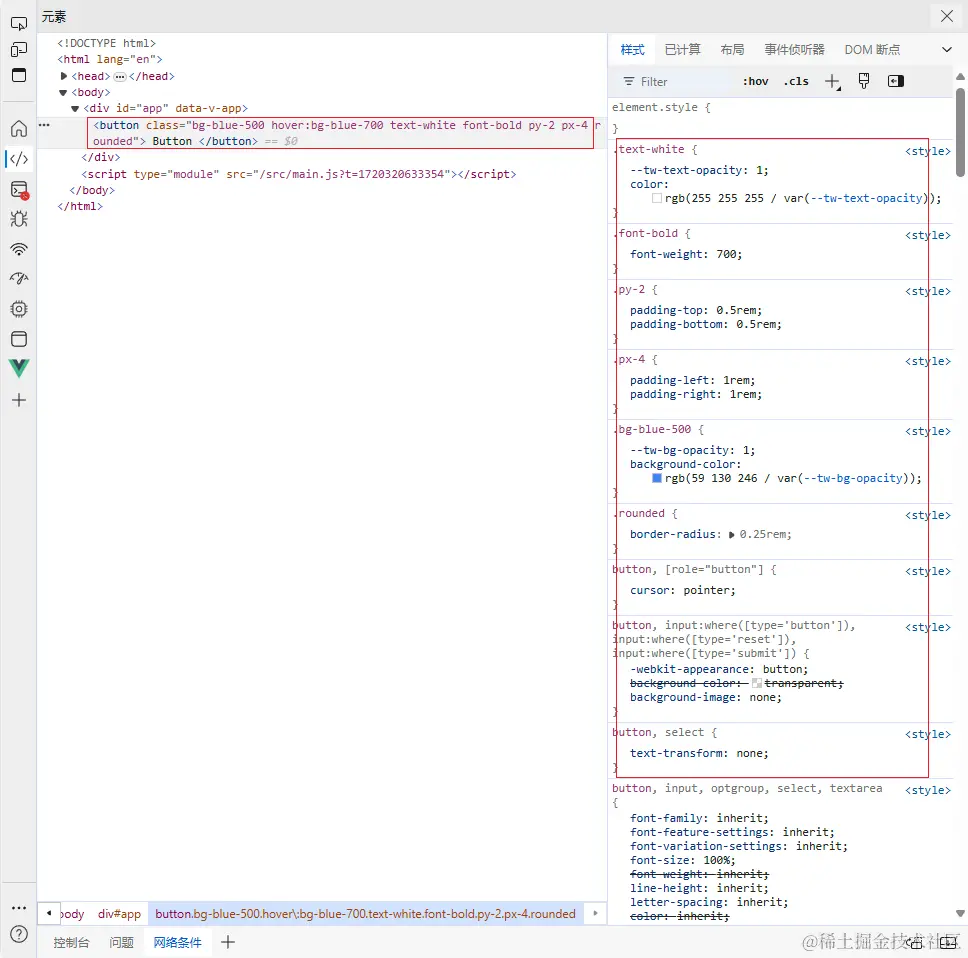Close the DevTools panel with X
The width and height of the screenshot is (968, 958).
click(x=946, y=16)
